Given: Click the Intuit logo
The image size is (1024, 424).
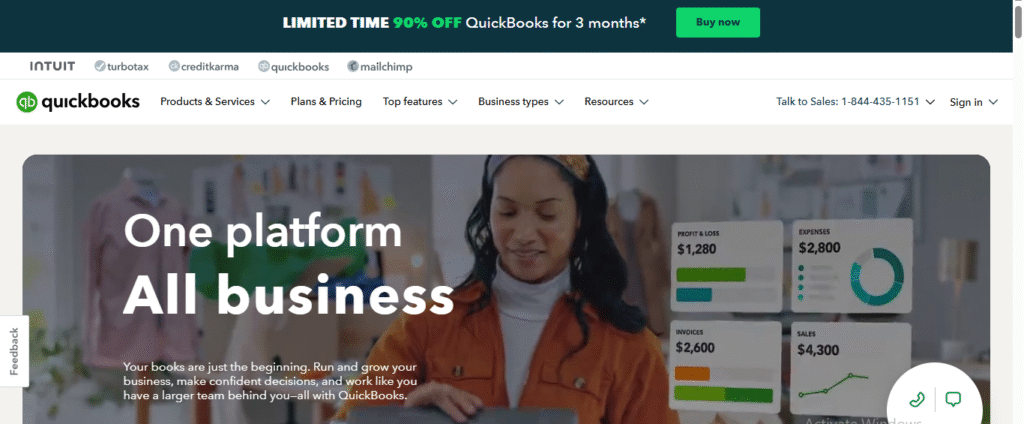Looking at the screenshot, I should click(x=52, y=66).
